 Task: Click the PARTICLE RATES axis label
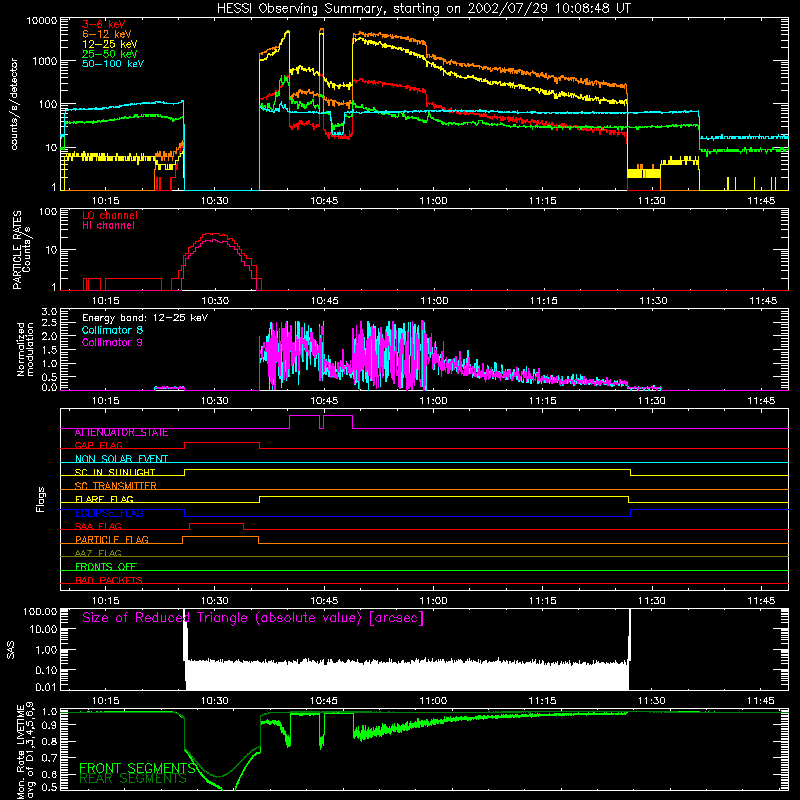(17, 250)
